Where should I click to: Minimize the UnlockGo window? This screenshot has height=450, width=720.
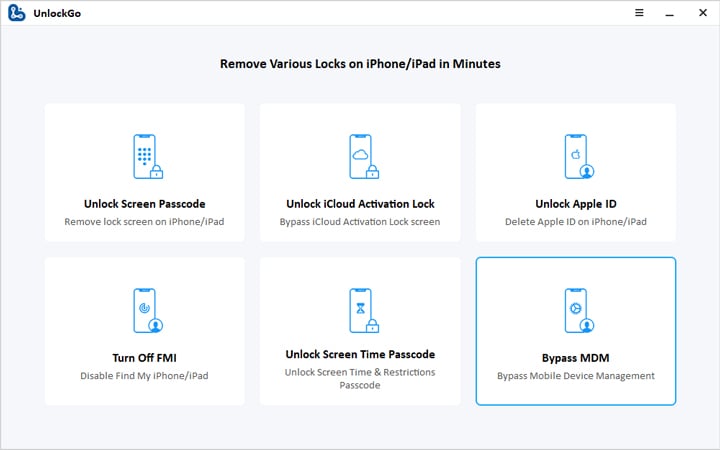pos(669,16)
